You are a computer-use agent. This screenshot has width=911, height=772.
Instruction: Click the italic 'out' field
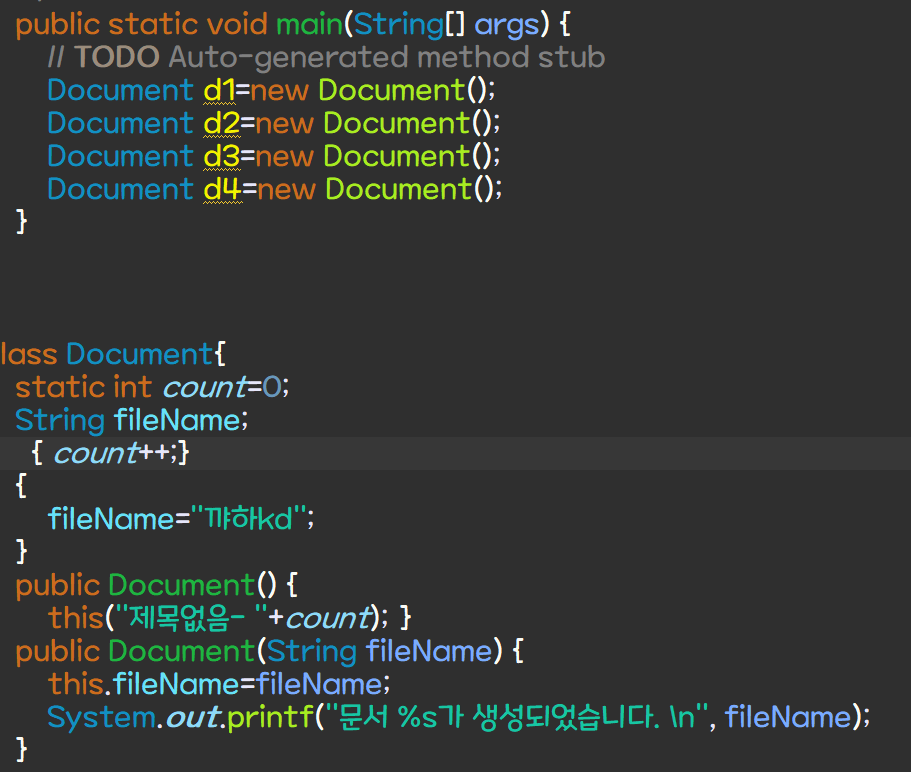(x=193, y=718)
